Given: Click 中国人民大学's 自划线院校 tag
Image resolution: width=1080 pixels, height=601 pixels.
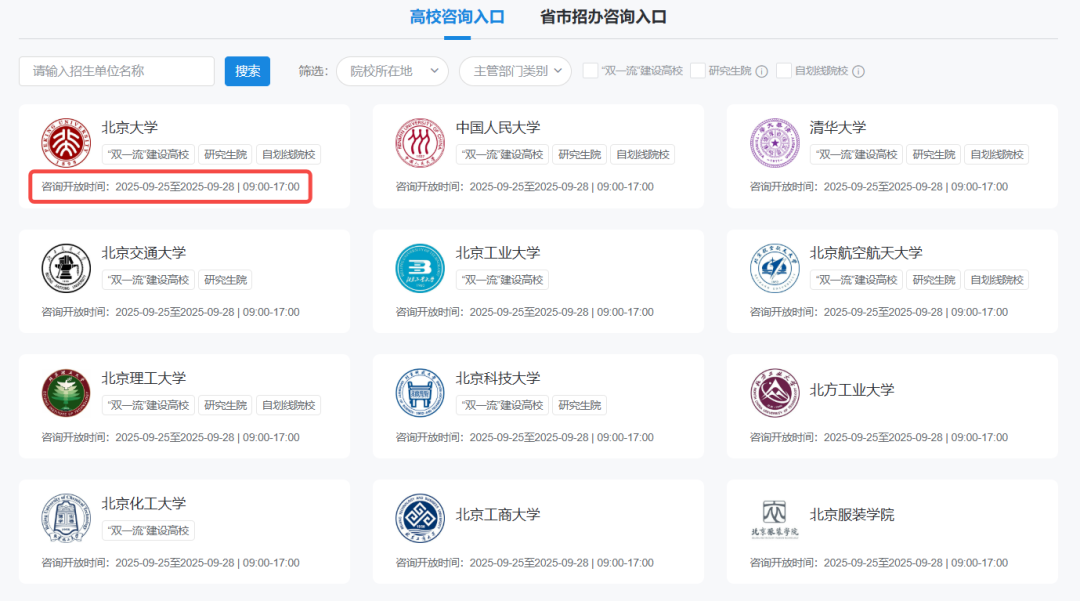Looking at the screenshot, I should coord(643,154).
